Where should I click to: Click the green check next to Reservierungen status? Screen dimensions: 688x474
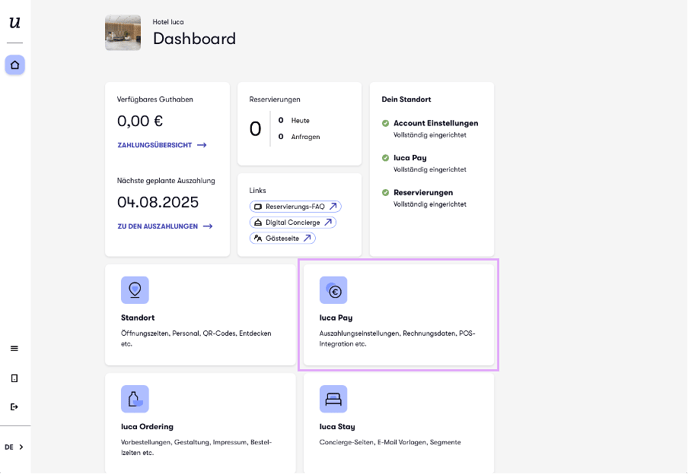tap(385, 193)
